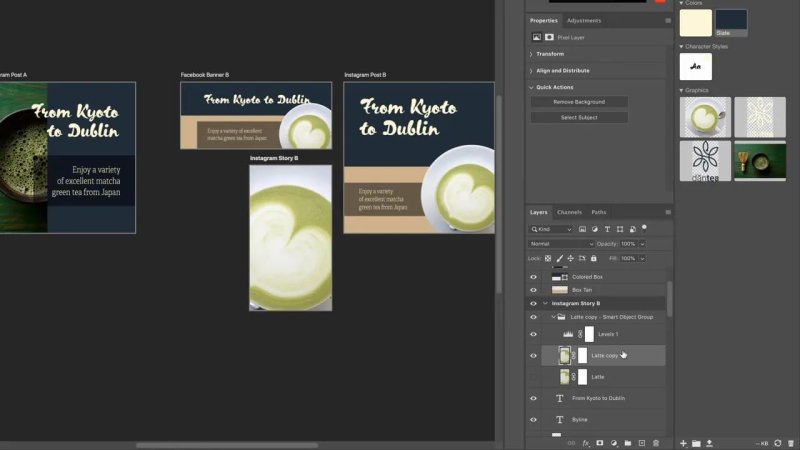Image resolution: width=800 pixels, height=450 pixels.
Task: Hide the Colored Box layer
Action: [x=533, y=277]
